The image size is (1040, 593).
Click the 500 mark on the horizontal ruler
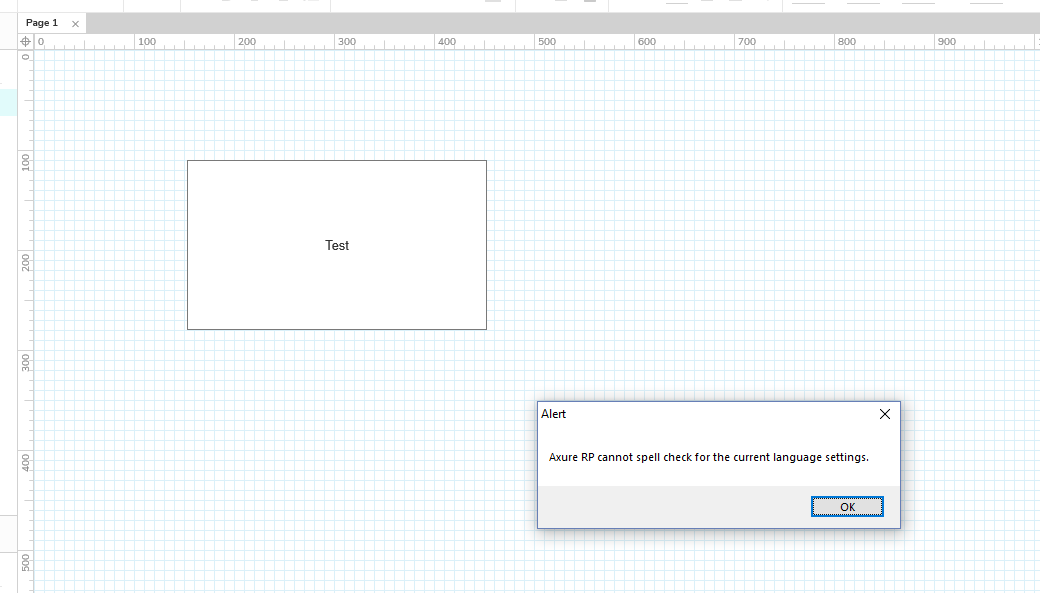(x=547, y=42)
